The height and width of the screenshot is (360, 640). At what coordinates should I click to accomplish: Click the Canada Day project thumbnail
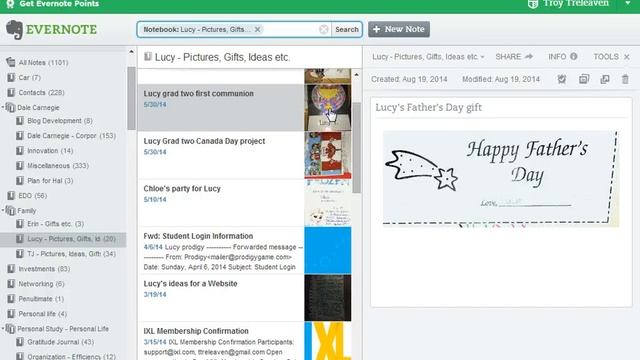[327, 155]
